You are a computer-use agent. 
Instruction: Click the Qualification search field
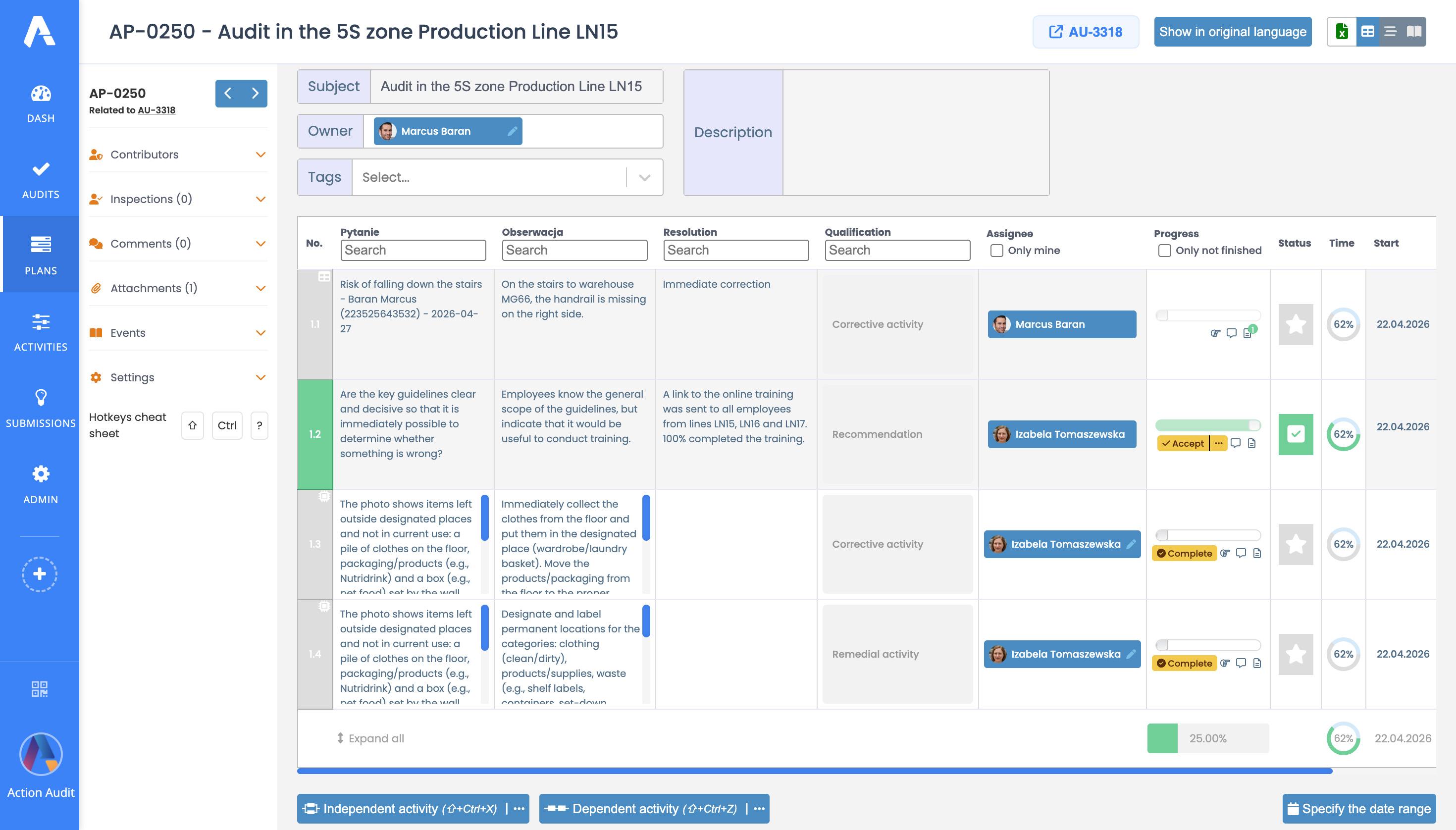pyautogui.click(x=897, y=250)
